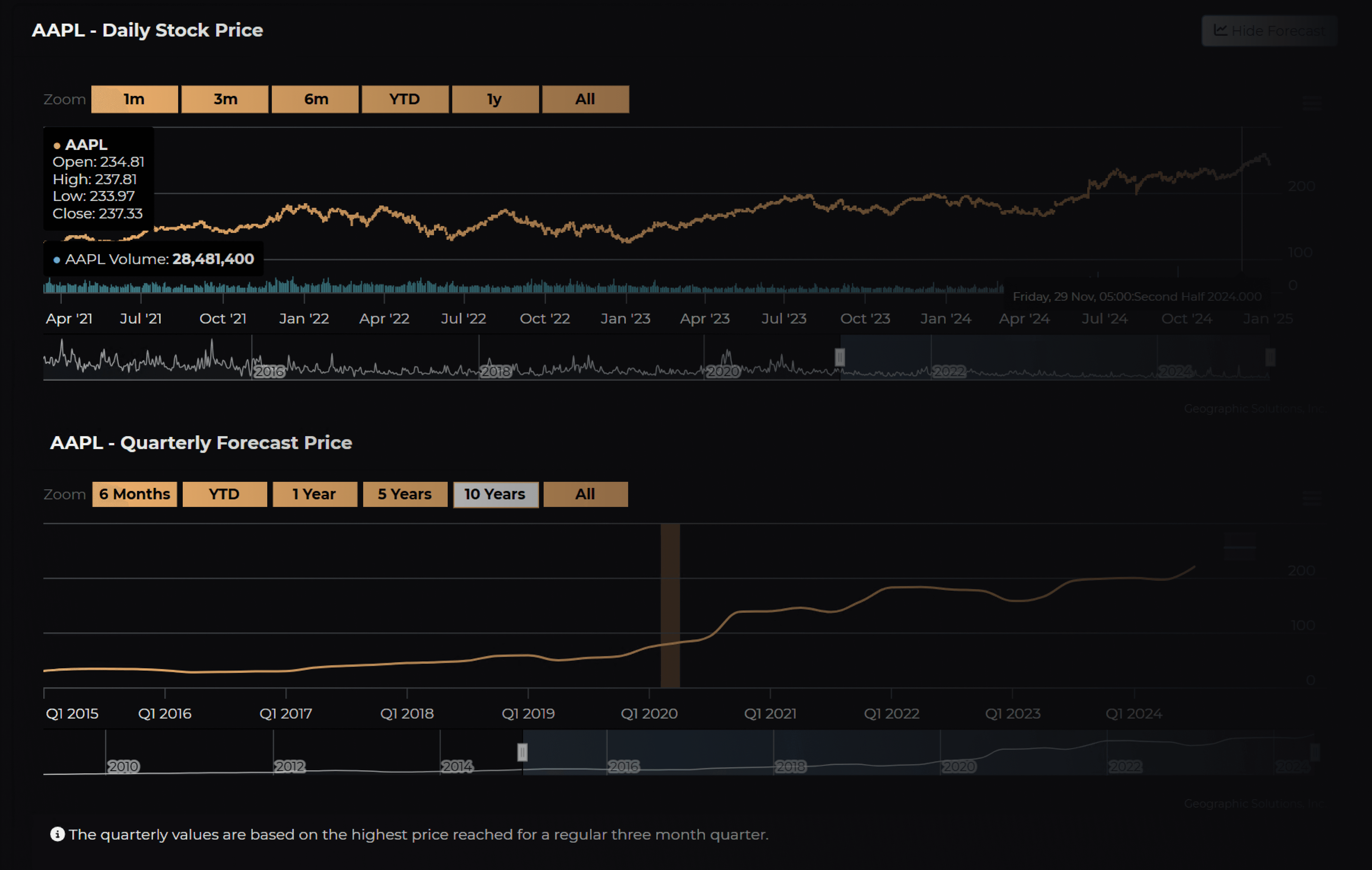Viewport: 1372px width, 870px height.
Task: Set daily chart zoom to 6m
Action: (315, 99)
